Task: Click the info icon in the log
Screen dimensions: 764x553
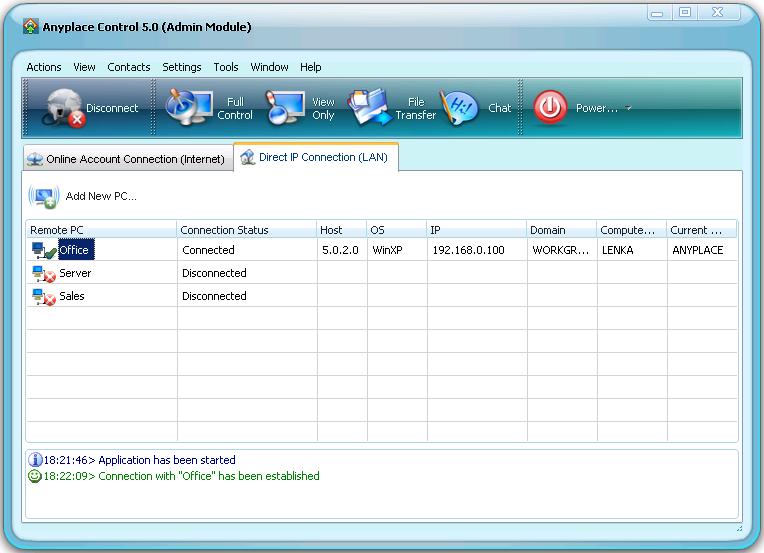Action: tap(35, 459)
